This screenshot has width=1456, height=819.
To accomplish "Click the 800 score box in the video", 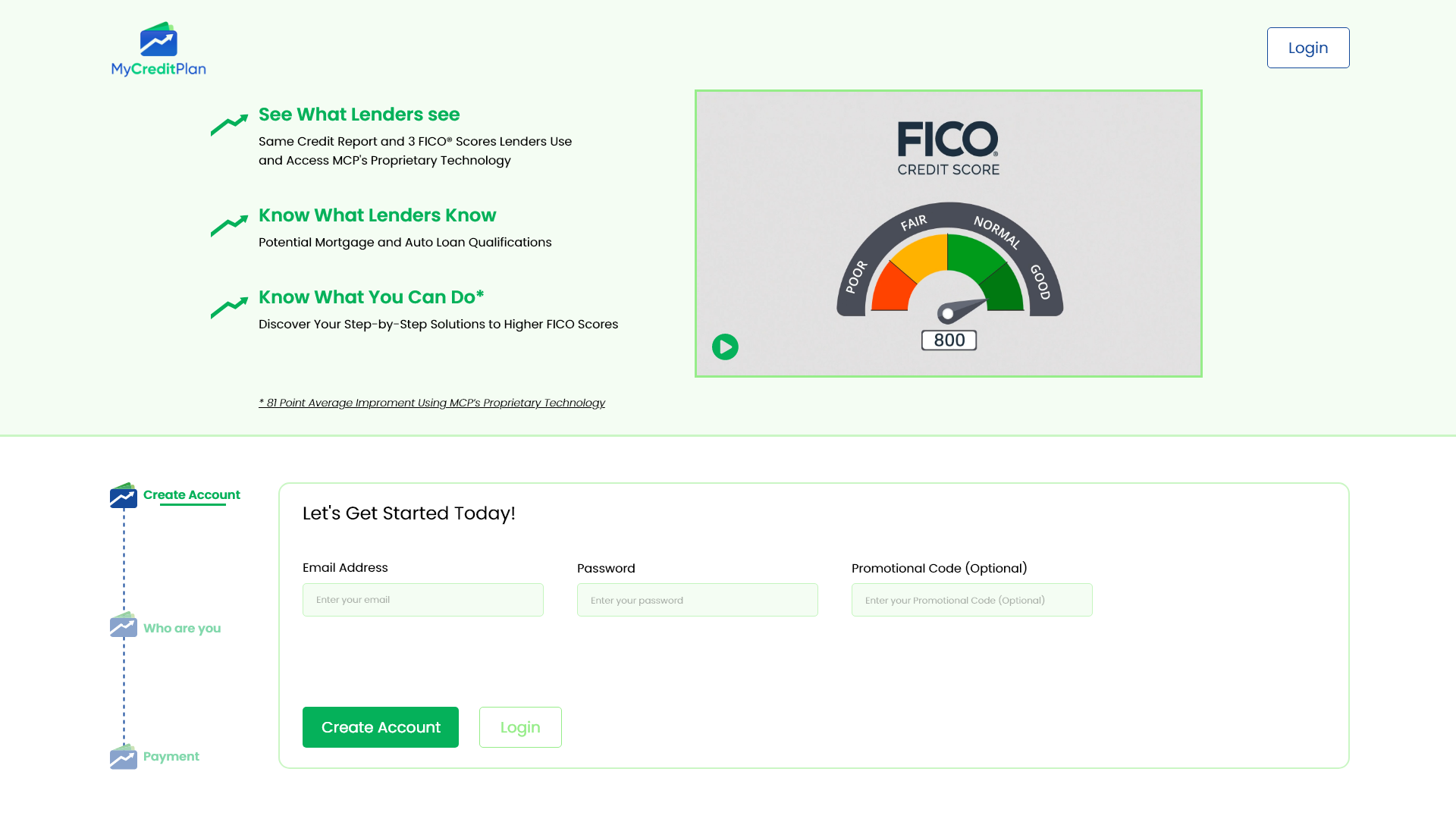I will [949, 340].
